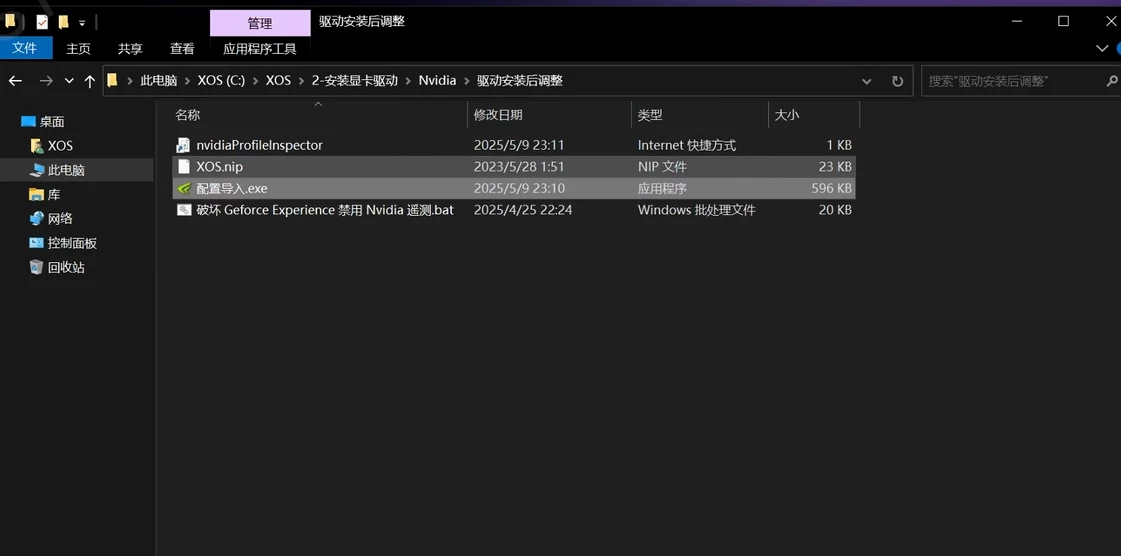The height and width of the screenshot is (556, 1121).
Task: Switch to the 查看 ribbon tab
Action: 182,48
